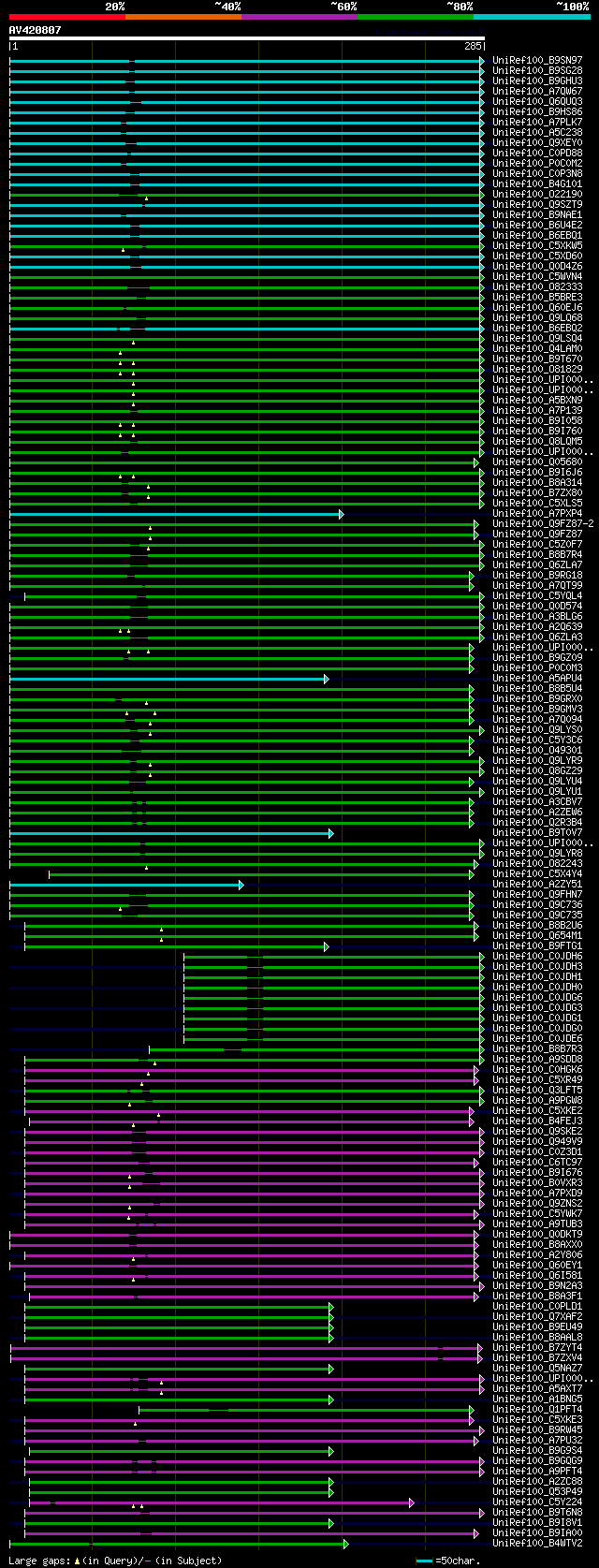Click label UniRef100_A2ZY51
This screenshot has height=1568, width=599.
point(537,885)
